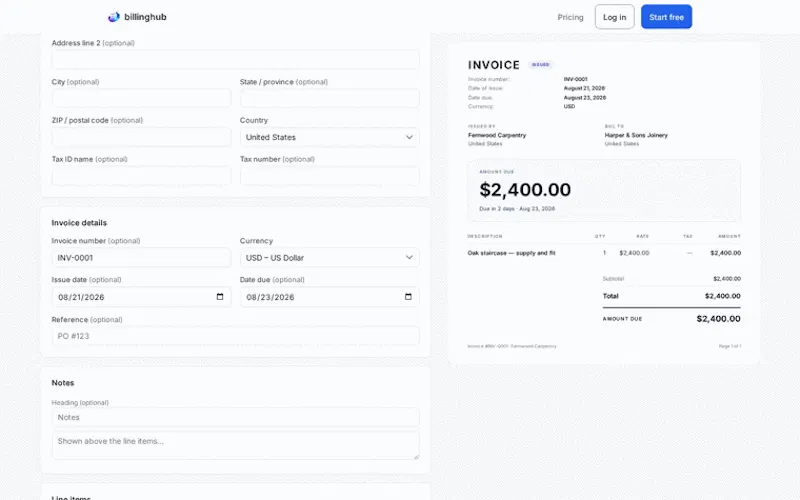800x500 pixels.
Task: Click 'Oak staircase — supply and fit' line item
Action: pyautogui.click(x=511, y=253)
